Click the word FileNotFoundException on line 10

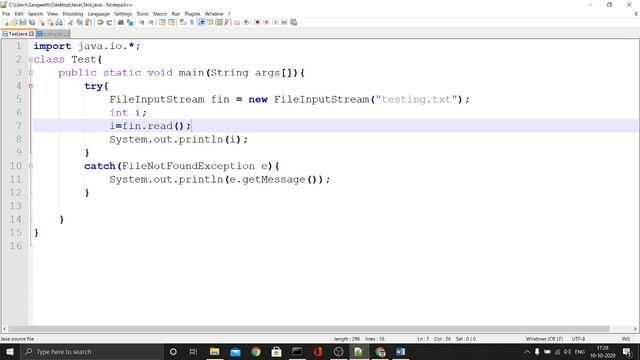[x=188, y=166]
